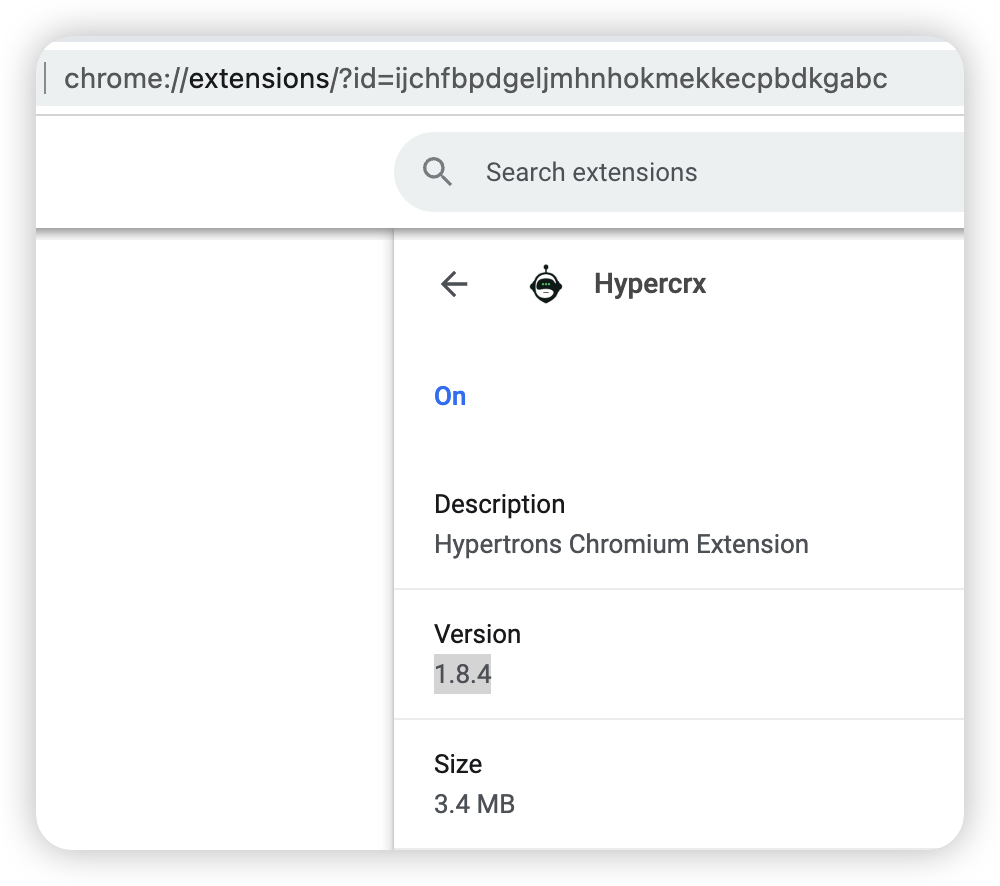Select the Hypercrx extension logo next to its name
1000x886 pixels.
click(x=546, y=284)
